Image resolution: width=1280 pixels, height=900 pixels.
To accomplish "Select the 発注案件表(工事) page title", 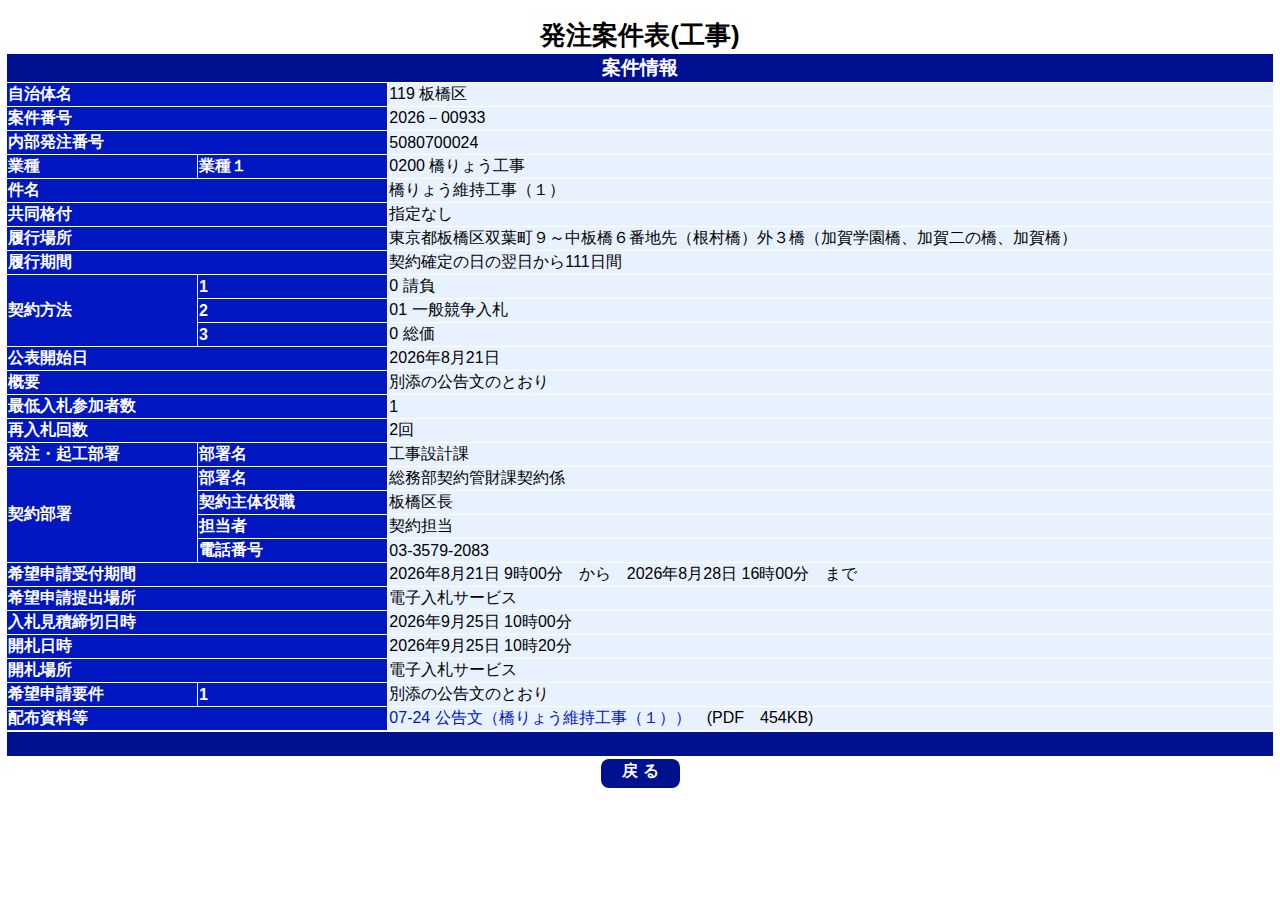I will 640,36.
